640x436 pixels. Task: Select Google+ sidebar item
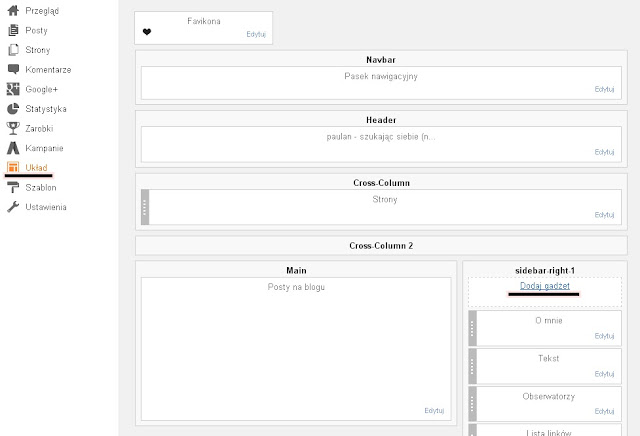42,89
